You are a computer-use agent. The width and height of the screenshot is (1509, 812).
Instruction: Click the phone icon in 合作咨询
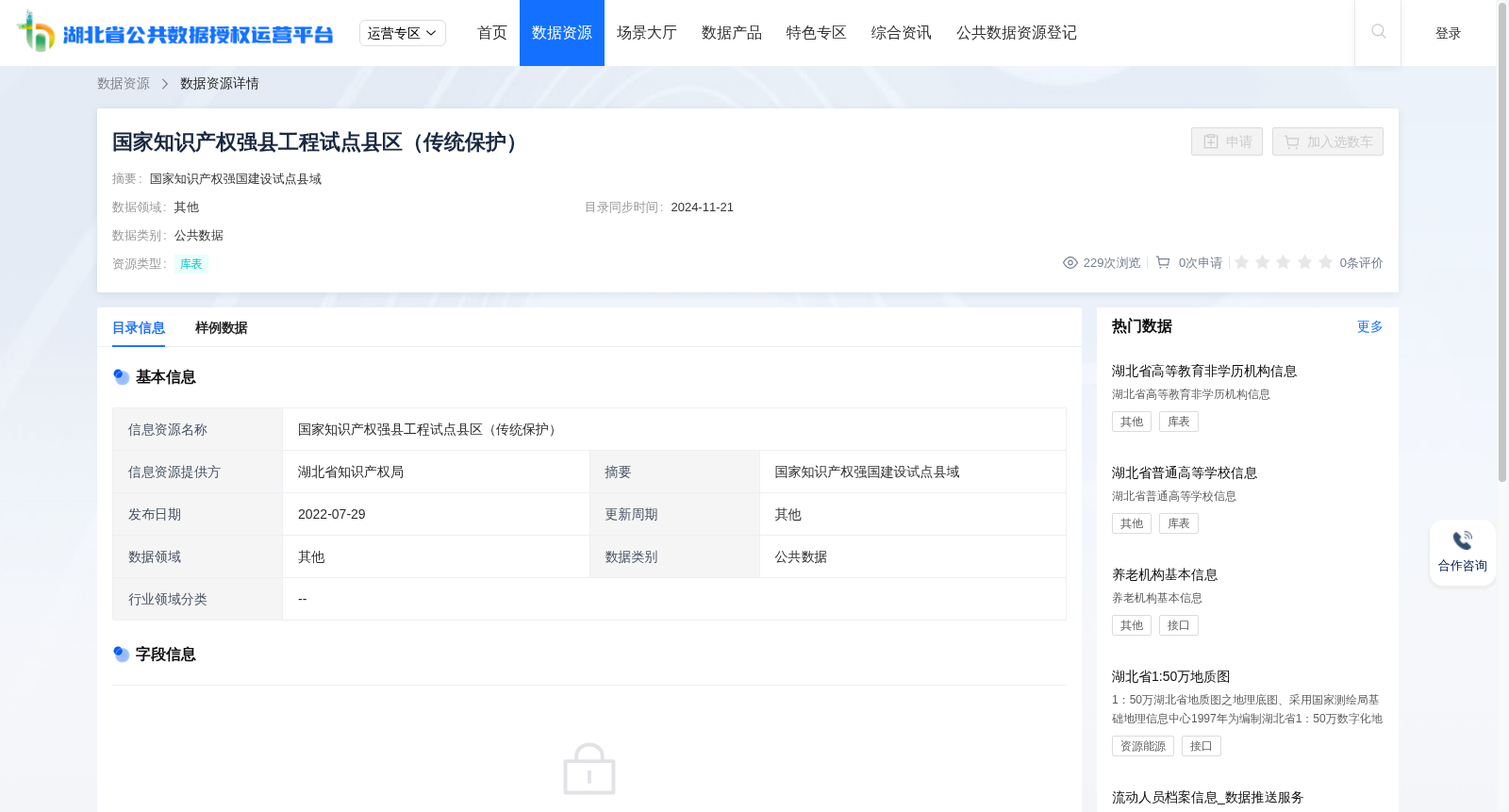pos(1463,540)
